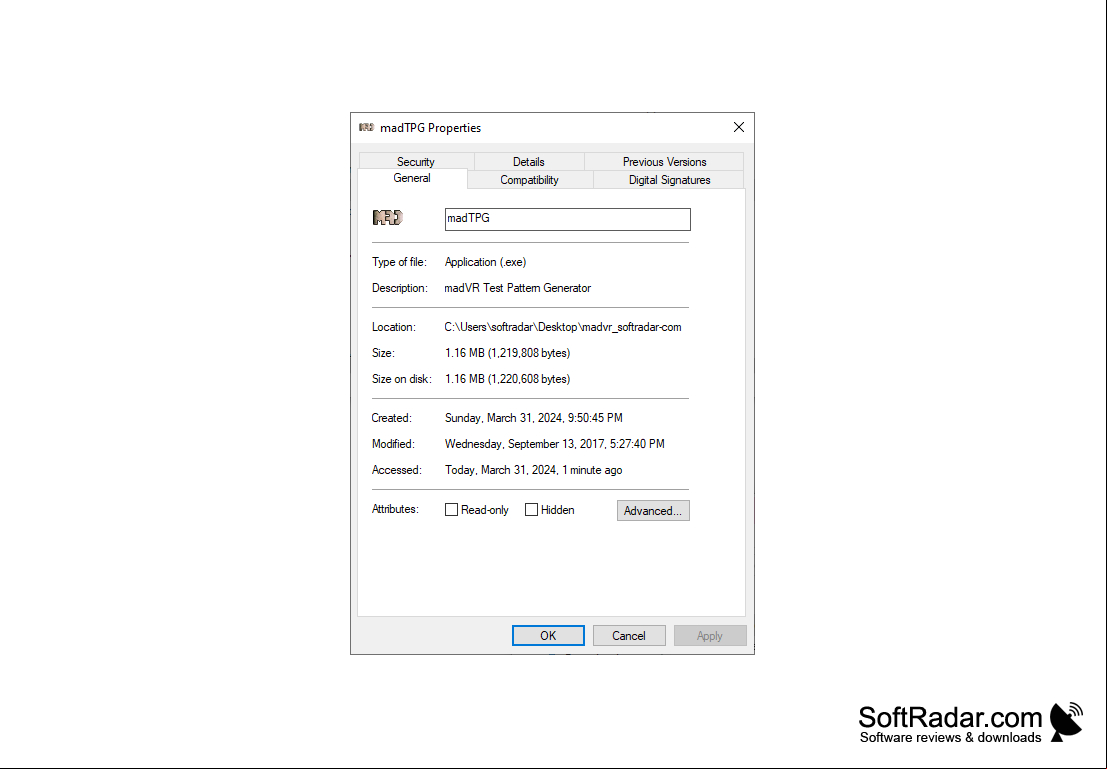Show the Compatibility tab
The height and width of the screenshot is (769, 1107).
pyautogui.click(x=529, y=180)
